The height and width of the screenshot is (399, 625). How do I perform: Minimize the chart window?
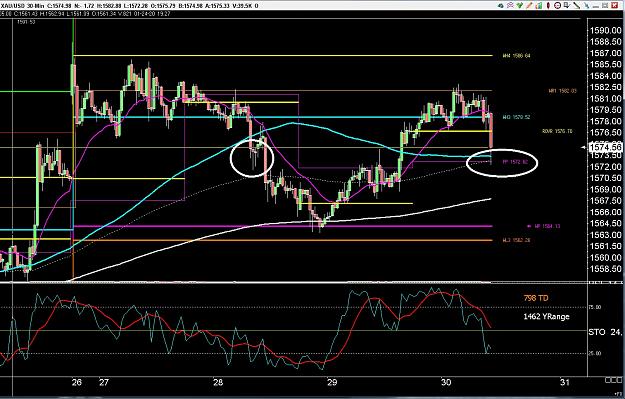(596, 6)
